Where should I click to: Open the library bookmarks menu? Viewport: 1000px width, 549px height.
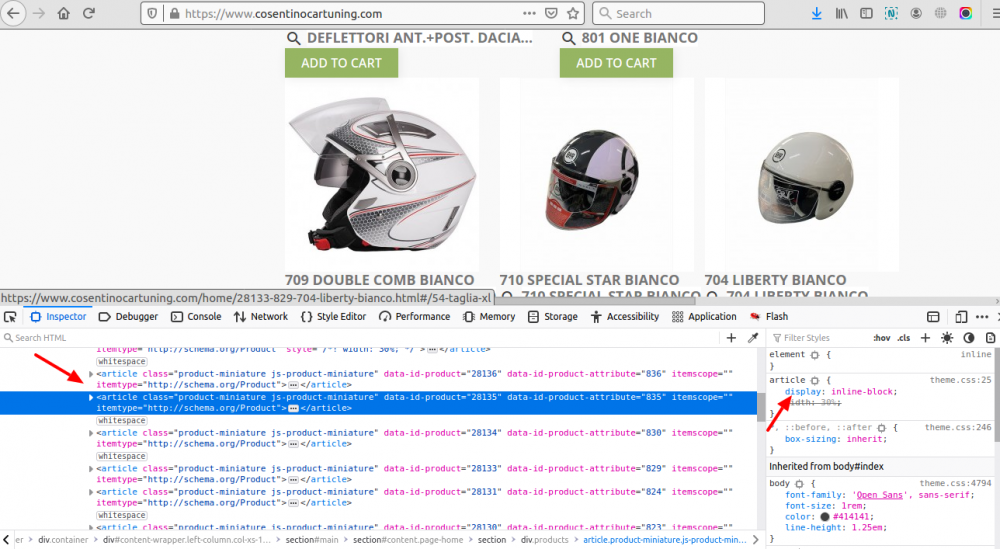click(x=842, y=13)
